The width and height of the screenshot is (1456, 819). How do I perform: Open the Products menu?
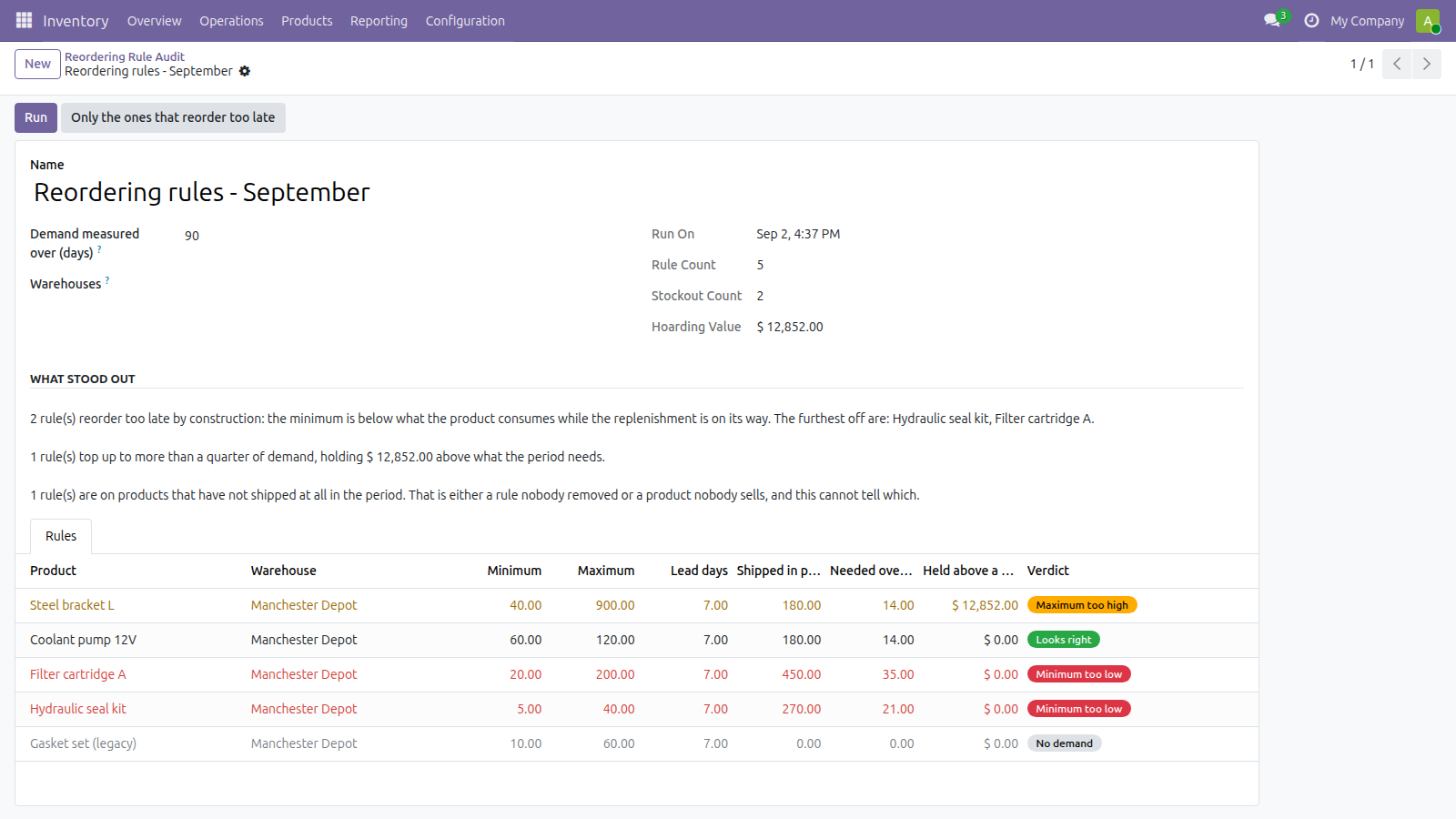[307, 20]
